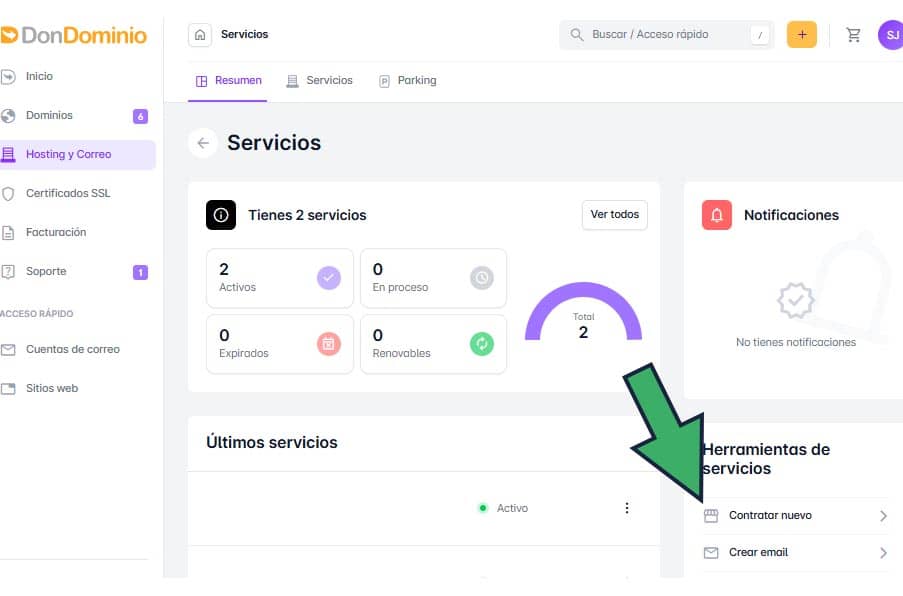Click the Buscar / Acceso rápido search field

pyautogui.click(x=660, y=35)
